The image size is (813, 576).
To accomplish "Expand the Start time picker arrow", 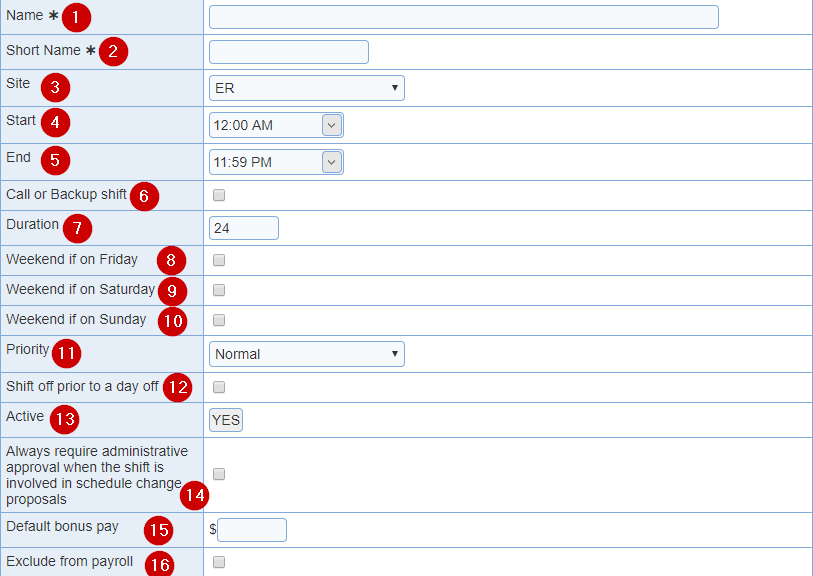I will (x=332, y=125).
